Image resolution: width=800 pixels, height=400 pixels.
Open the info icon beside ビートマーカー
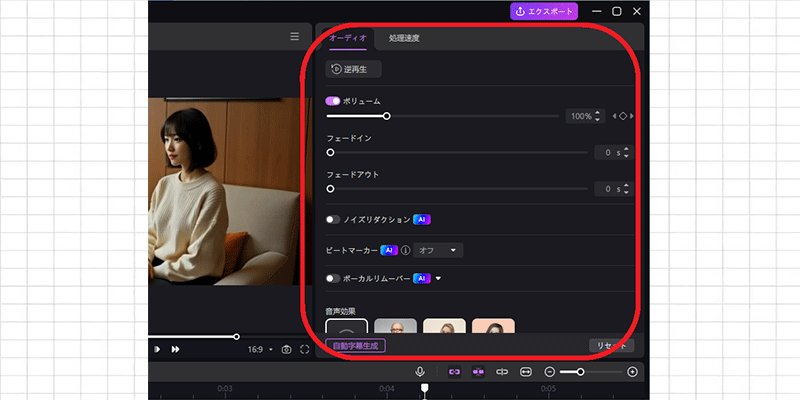406,251
